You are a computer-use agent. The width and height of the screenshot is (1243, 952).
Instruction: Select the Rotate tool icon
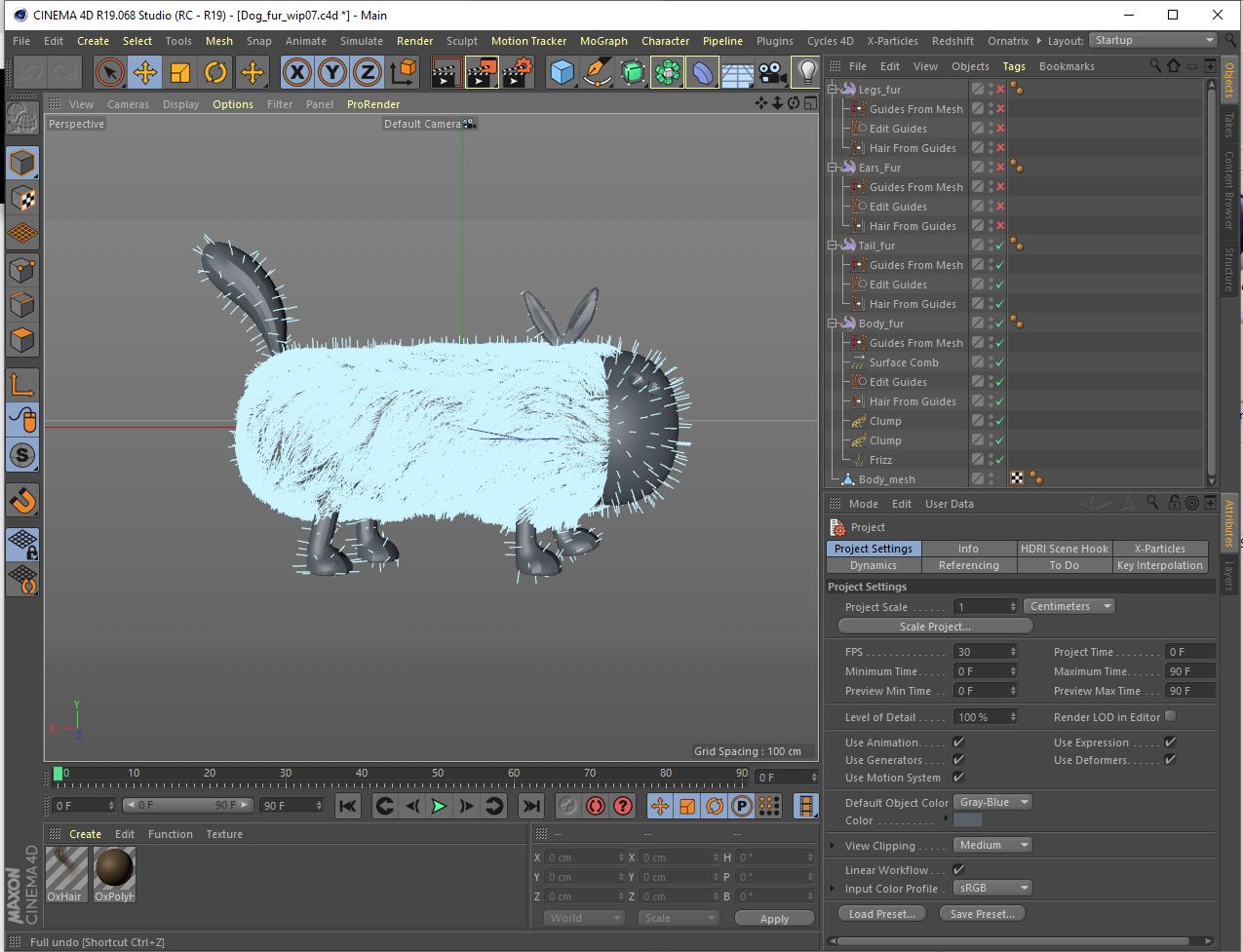[x=215, y=72]
